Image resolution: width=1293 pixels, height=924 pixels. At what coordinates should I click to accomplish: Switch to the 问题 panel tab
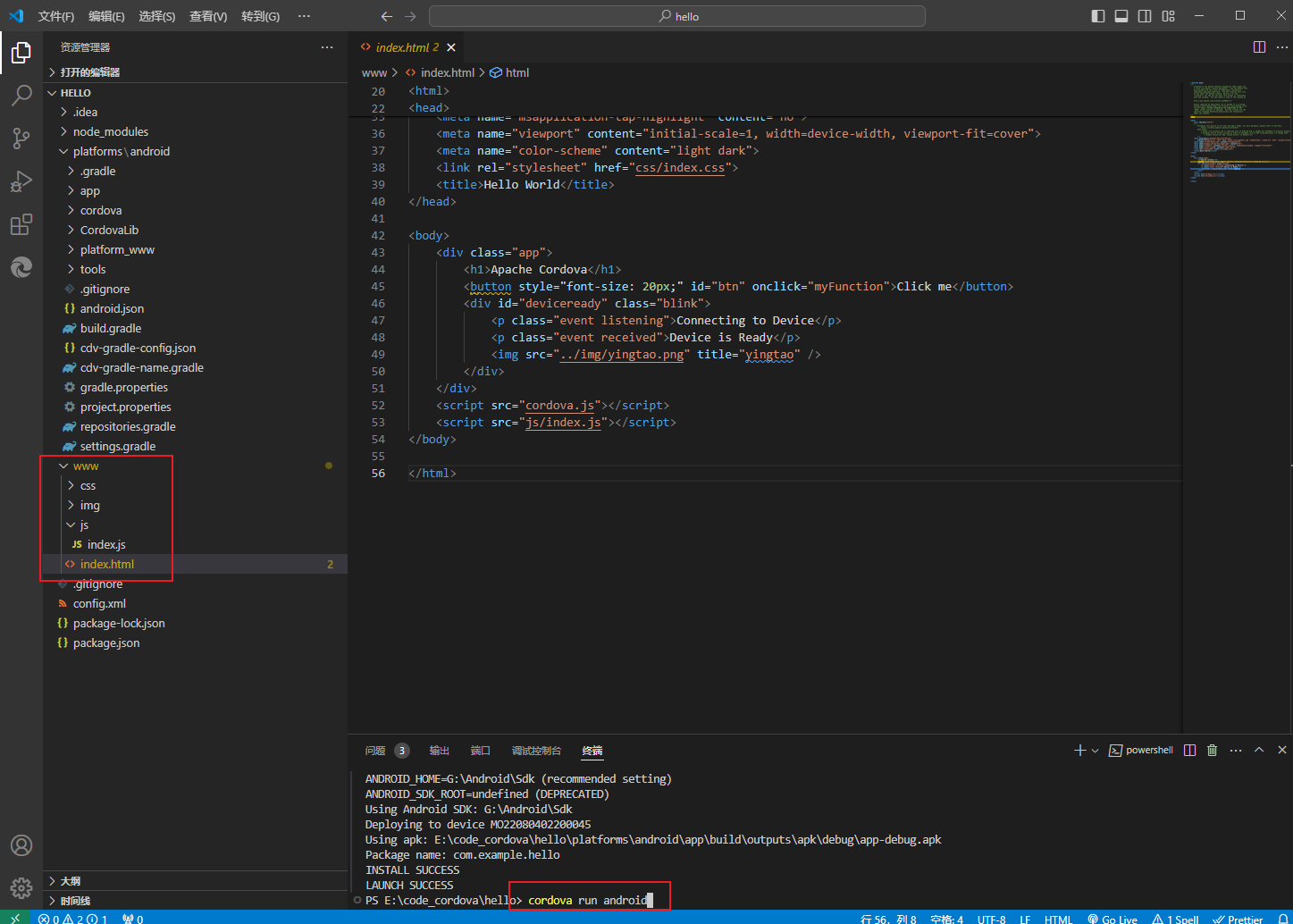(375, 751)
